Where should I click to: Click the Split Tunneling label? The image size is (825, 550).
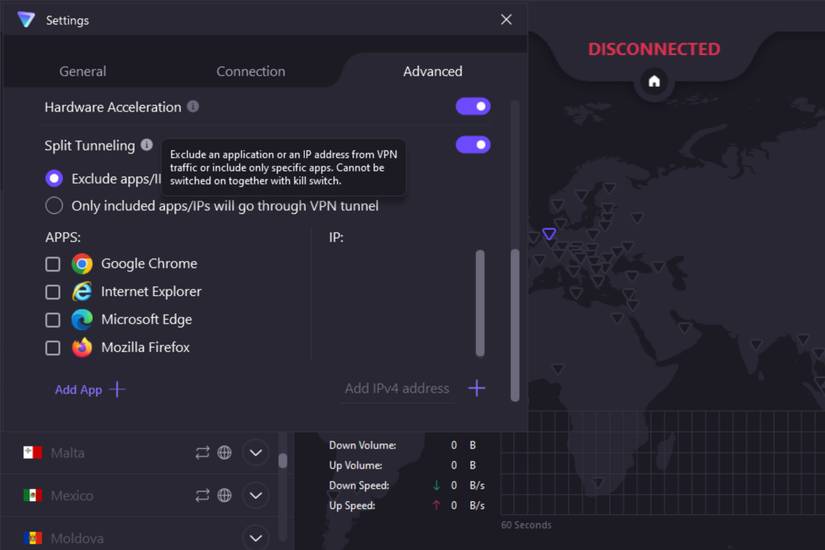pos(89,145)
